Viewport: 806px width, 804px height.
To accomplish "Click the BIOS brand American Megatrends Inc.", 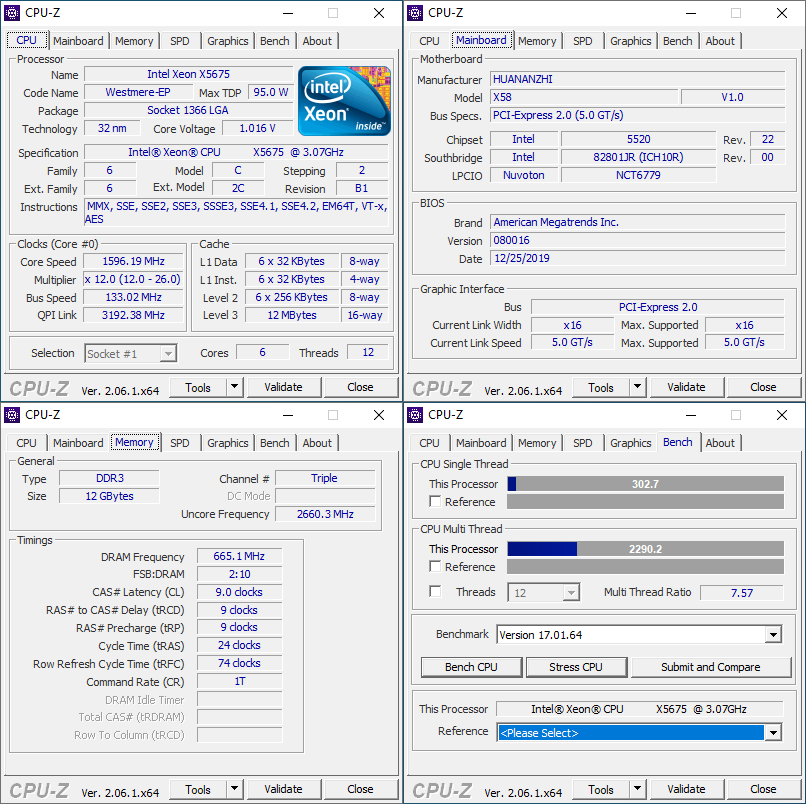I will (637, 222).
